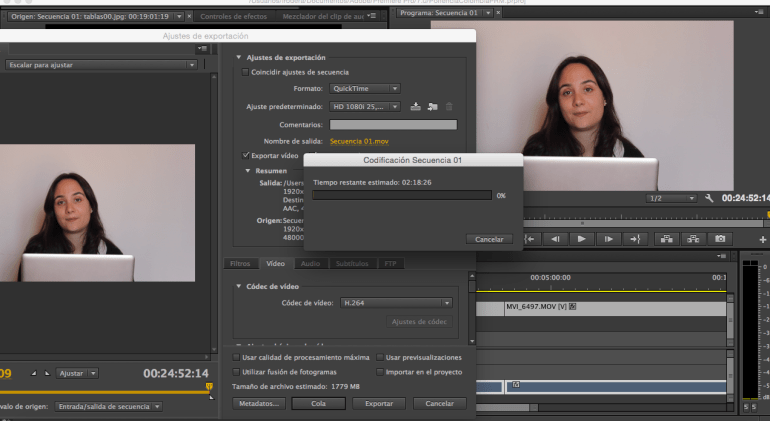The width and height of the screenshot is (770, 421).
Task: Check Importar en el proyecto
Action: [379, 371]
